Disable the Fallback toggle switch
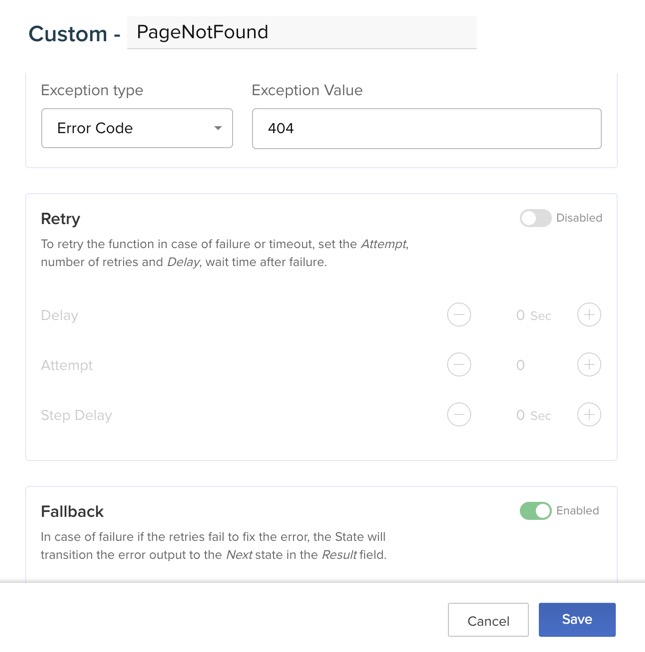Screen dimensions: 645x652 coord(535,511)
